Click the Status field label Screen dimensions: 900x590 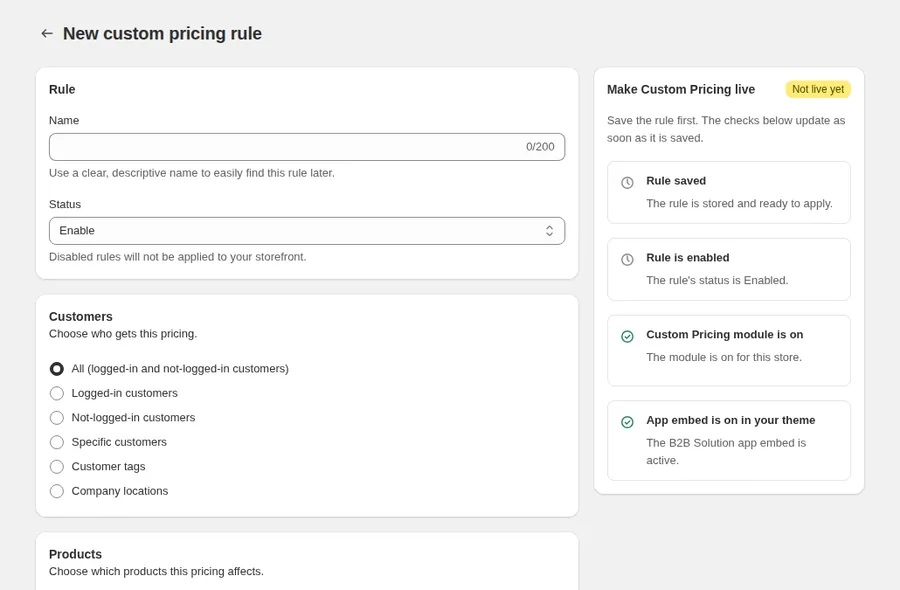point(65,204)
